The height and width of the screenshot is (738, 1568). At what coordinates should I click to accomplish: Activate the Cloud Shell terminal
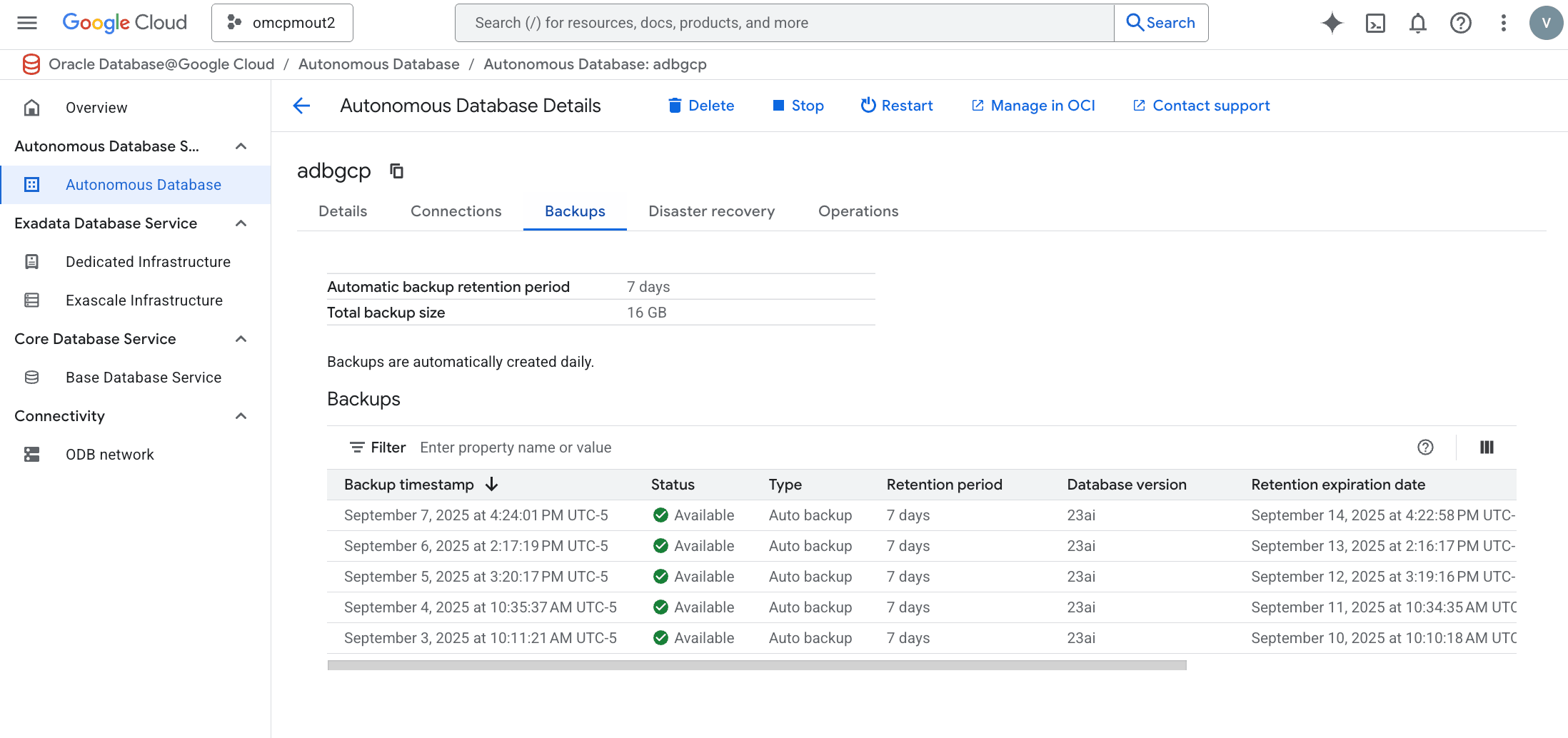[x=1375, y=22]
